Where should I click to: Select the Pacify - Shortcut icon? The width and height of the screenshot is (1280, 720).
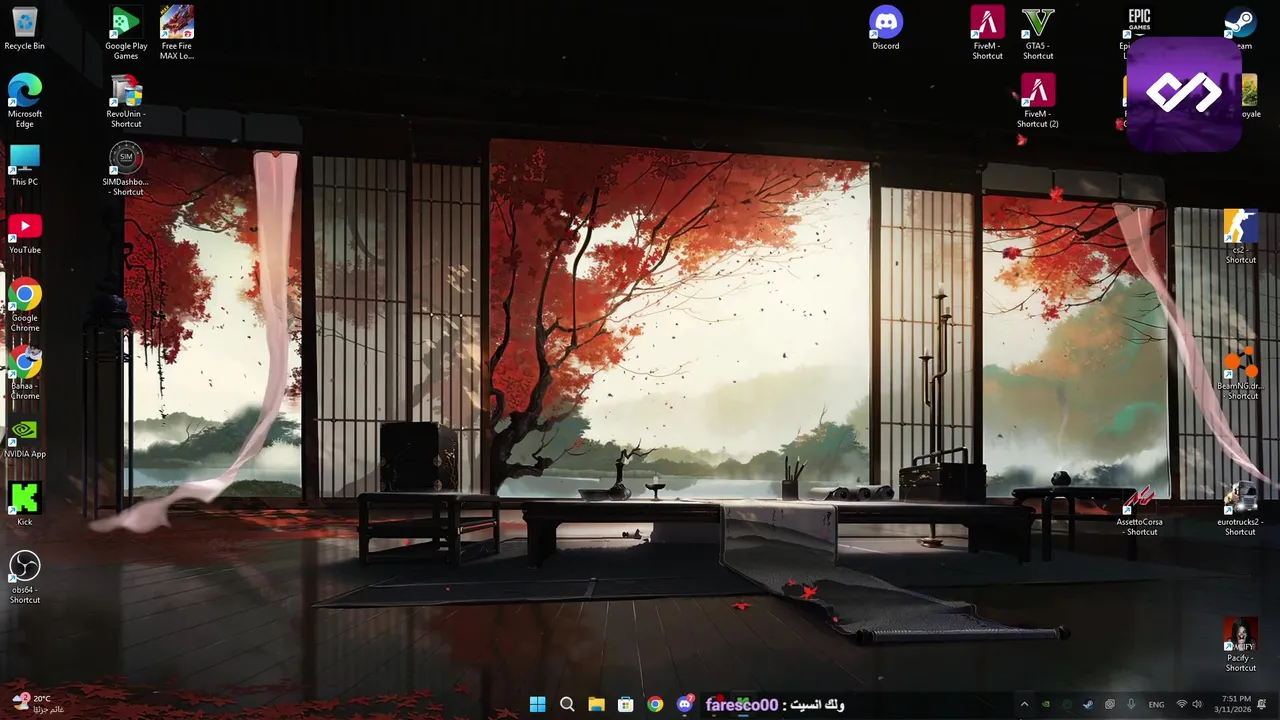(x=1240, y=645)
